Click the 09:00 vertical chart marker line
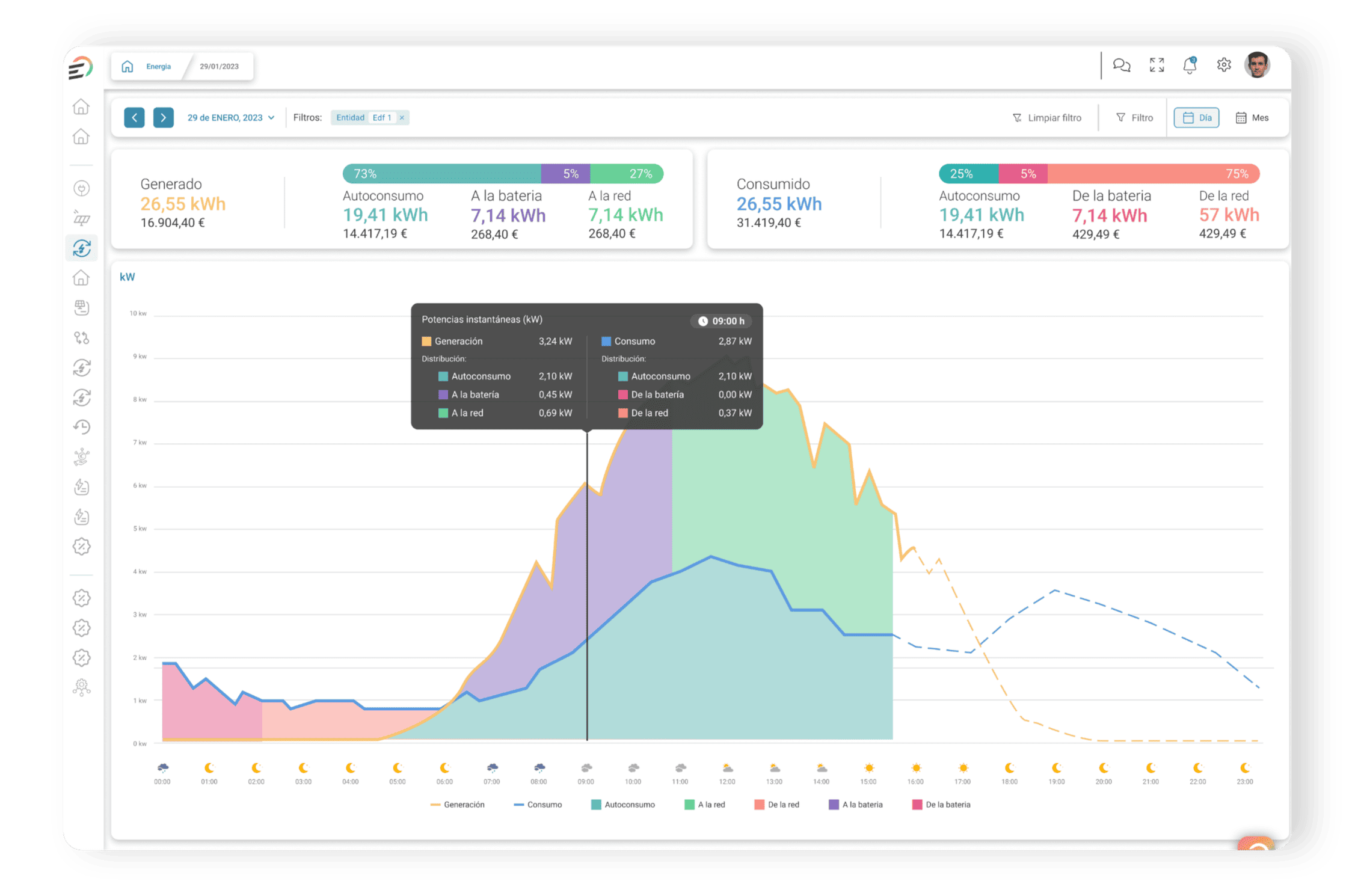 point(587,586)
